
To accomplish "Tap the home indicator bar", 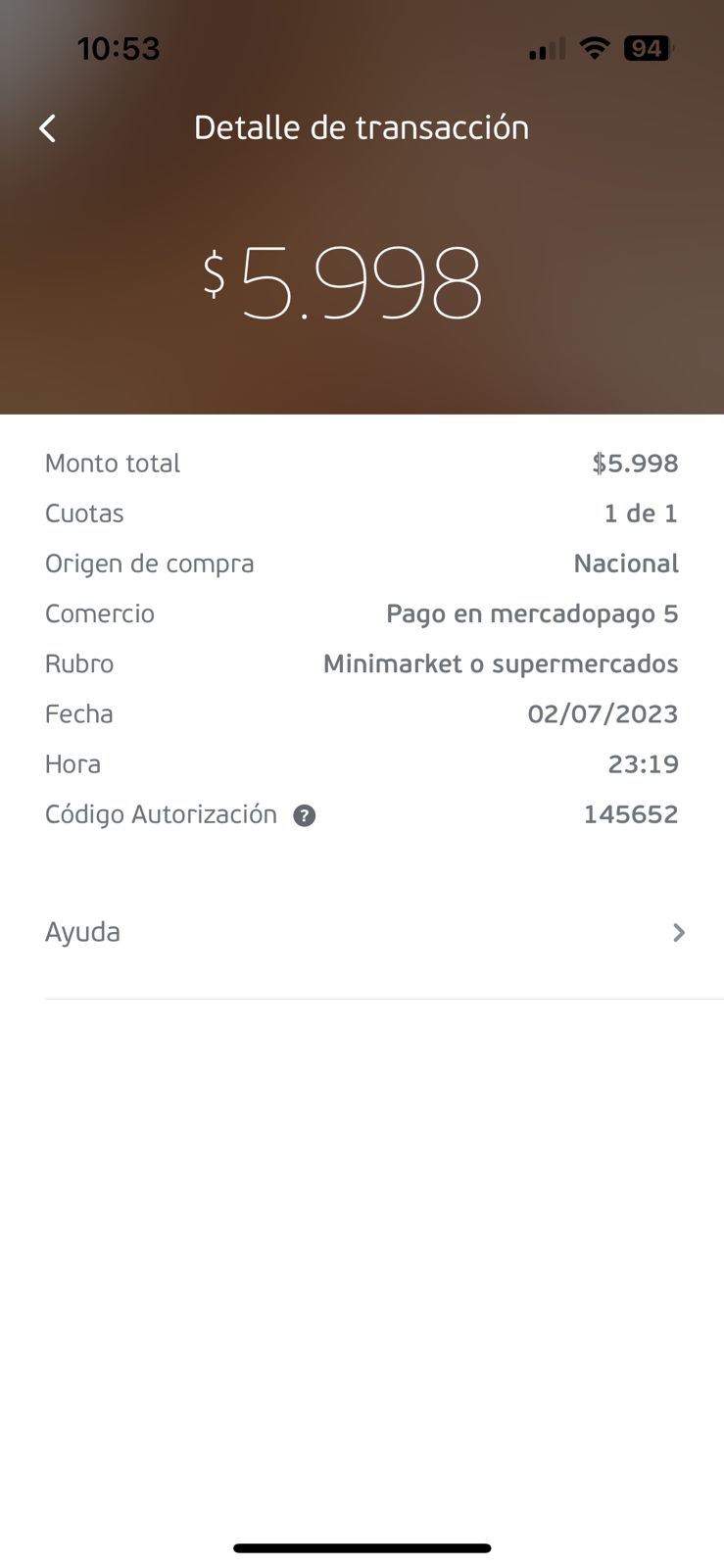I will [362, 1548].
